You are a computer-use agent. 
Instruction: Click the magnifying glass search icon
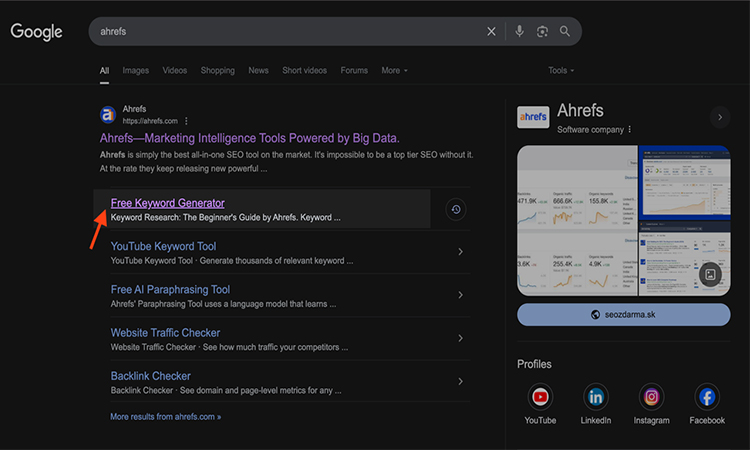[x=565, y=32]
